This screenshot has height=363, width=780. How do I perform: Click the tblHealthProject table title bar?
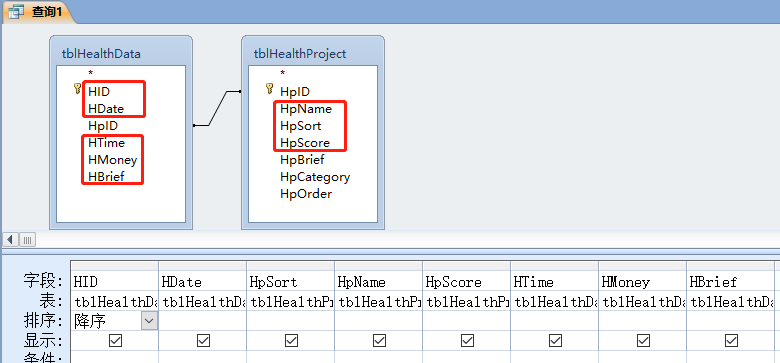coord(313,53)
